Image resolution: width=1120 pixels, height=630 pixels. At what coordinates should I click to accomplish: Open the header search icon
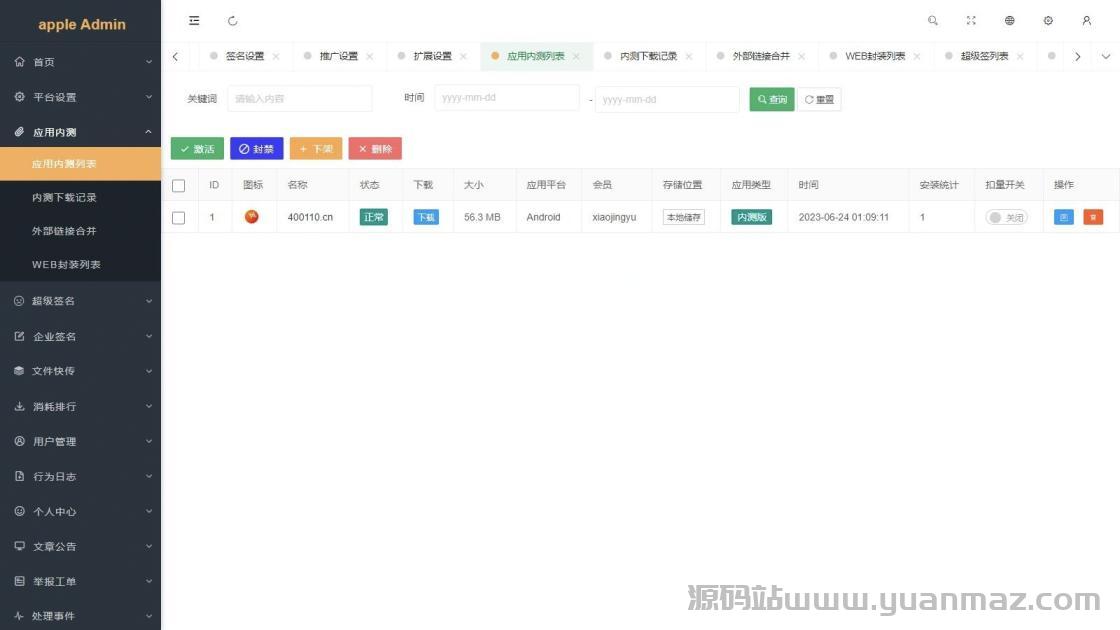pyautogui.click(x=933, y=21)
